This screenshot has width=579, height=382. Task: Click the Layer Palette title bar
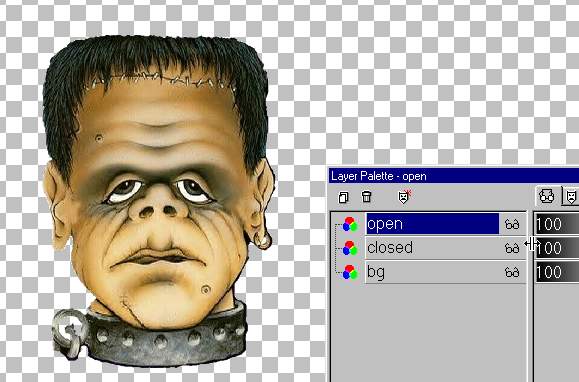pos(454,176)
